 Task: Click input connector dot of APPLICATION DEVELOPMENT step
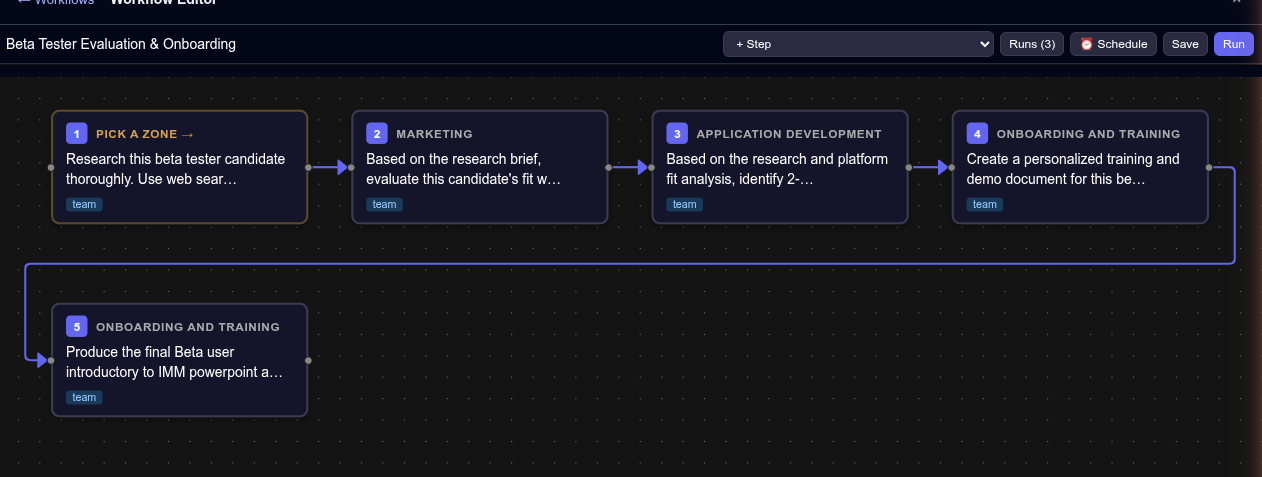pos(652,167)
